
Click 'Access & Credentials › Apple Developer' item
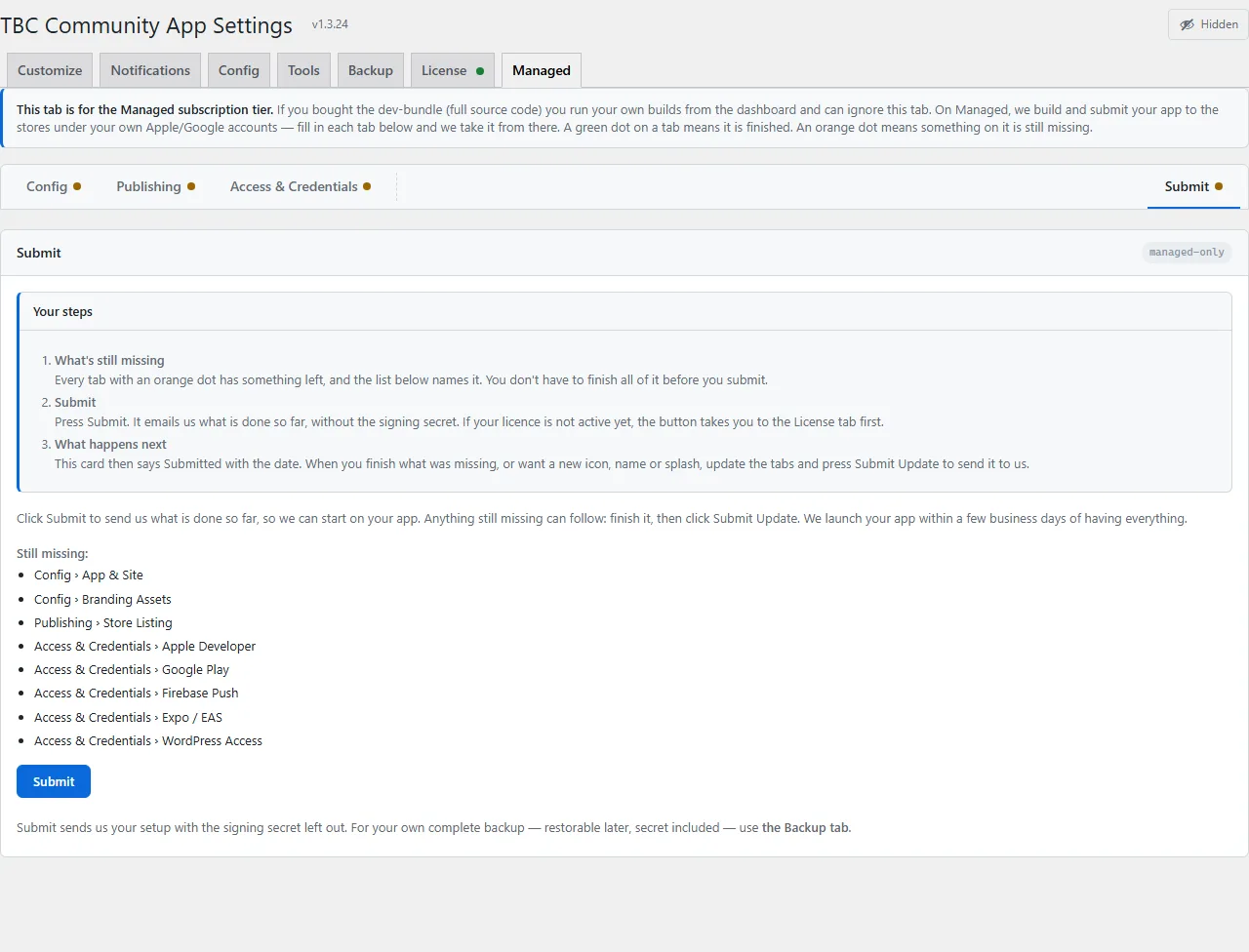pyautogui.click(x=144, y=646)
